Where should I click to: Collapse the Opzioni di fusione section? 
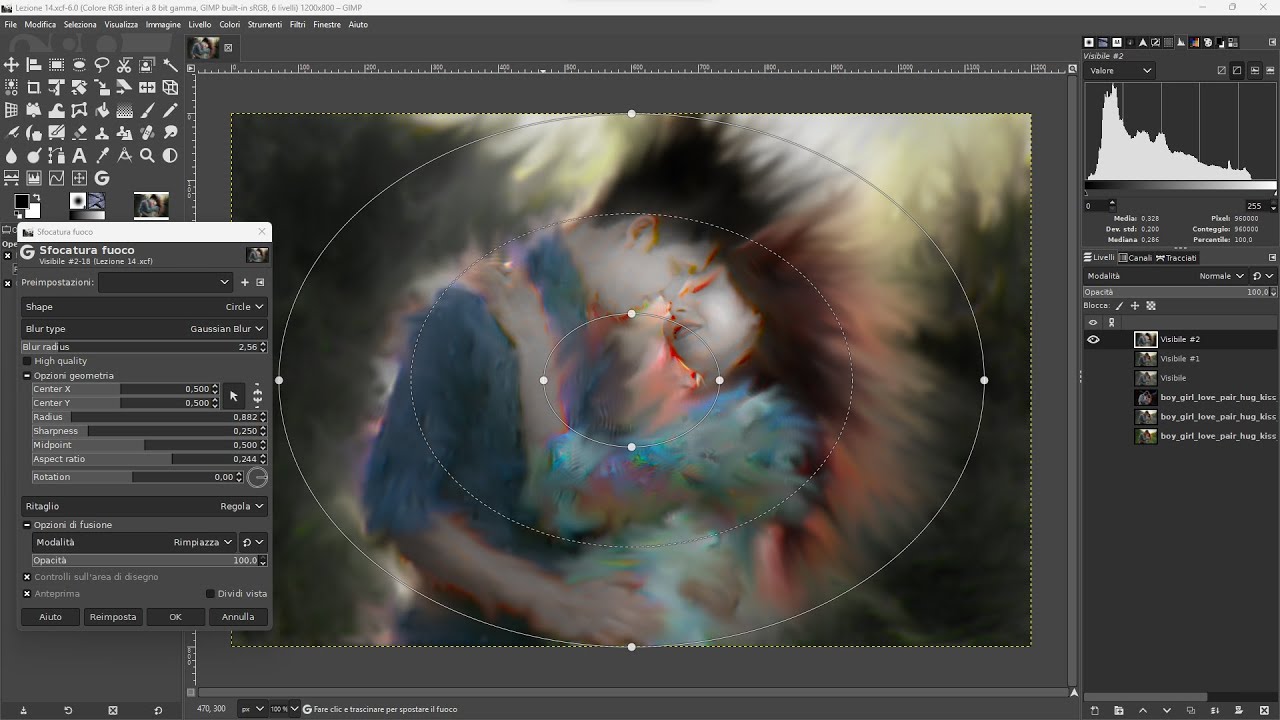(27, 525)
